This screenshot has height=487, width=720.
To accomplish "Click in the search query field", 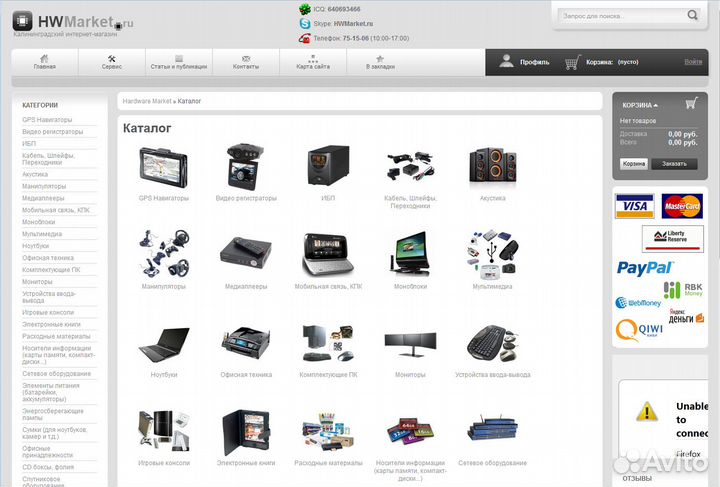I will point(622,16).
